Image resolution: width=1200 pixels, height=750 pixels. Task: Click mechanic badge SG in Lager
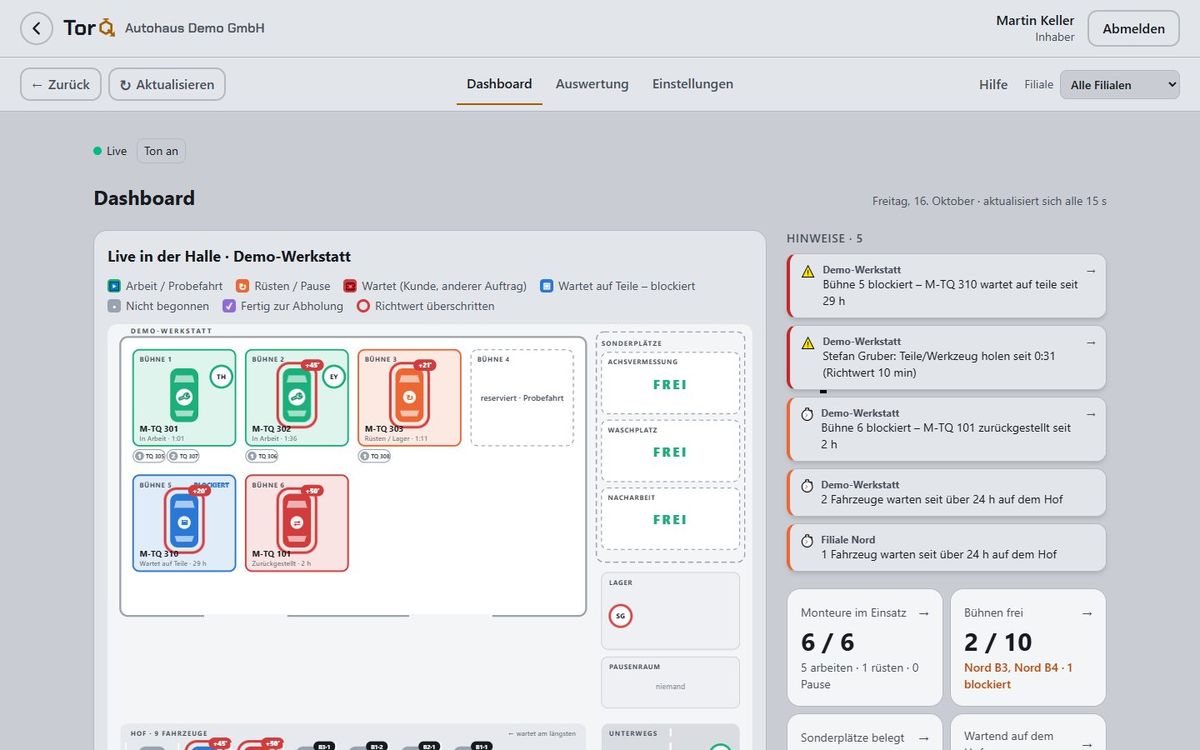[620, 616]
